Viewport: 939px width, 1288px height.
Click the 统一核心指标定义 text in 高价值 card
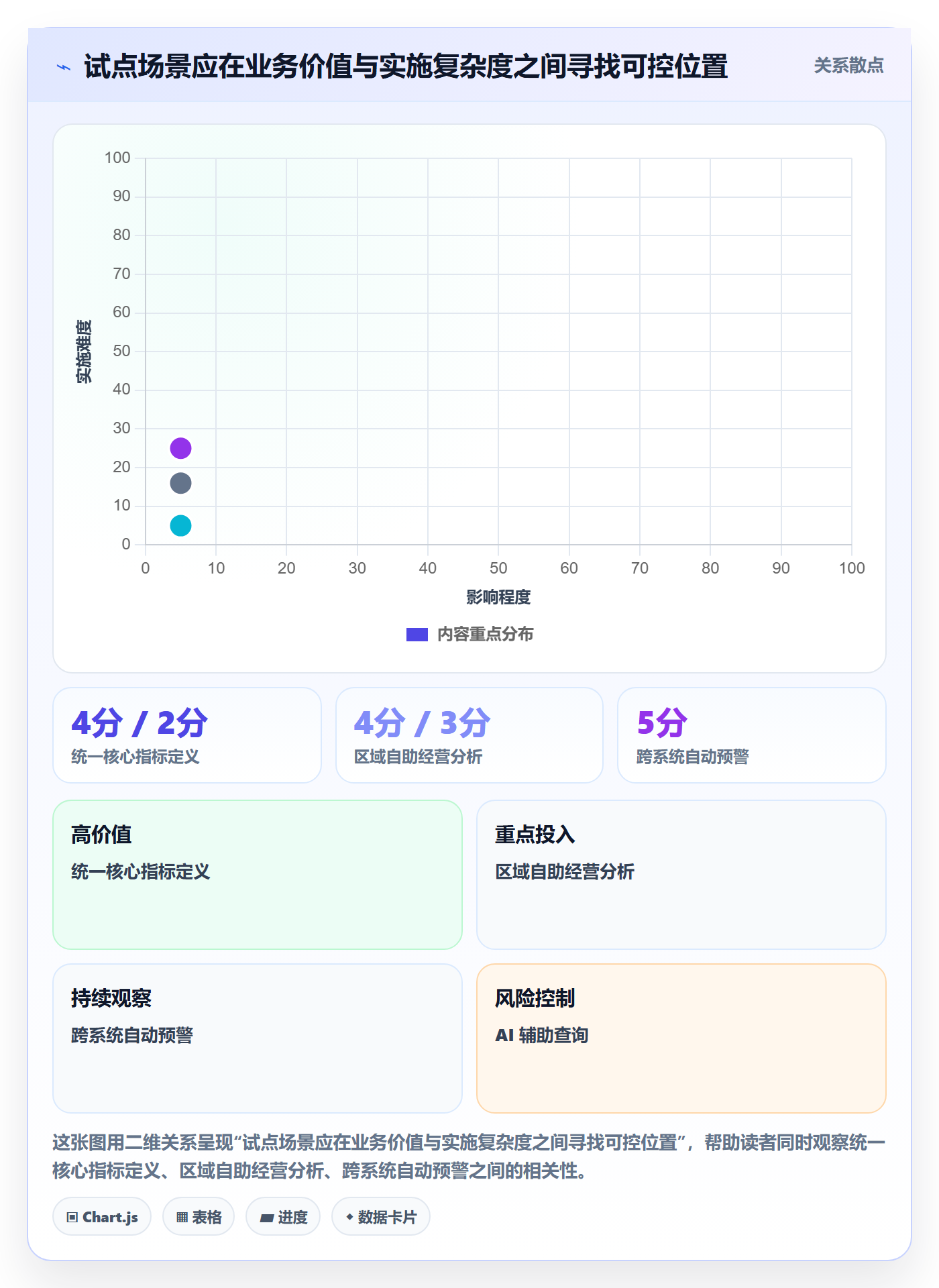(141, 871)
